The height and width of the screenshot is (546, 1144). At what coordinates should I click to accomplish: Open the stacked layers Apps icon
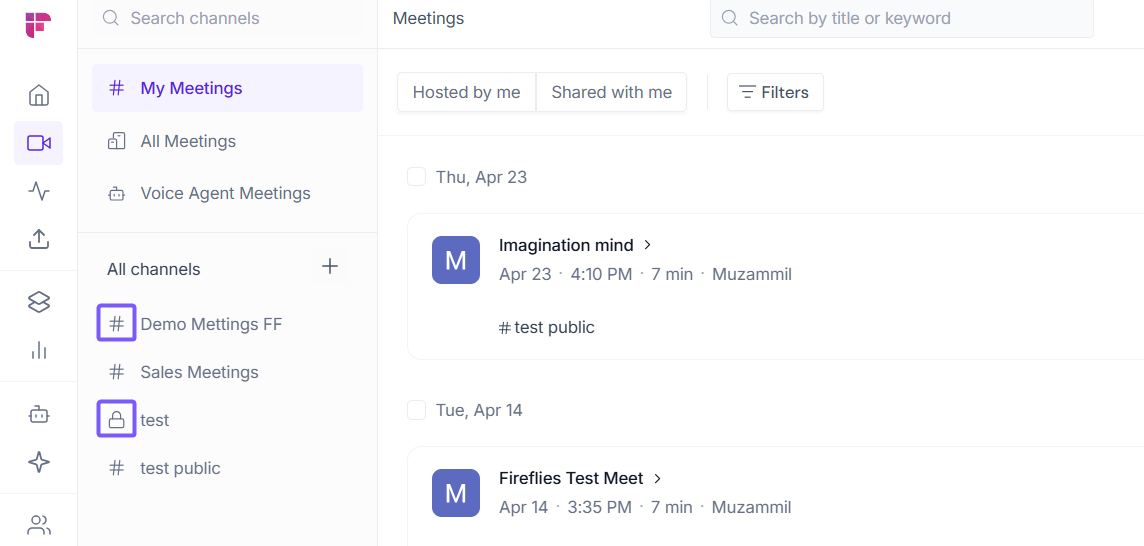pyautogui.click(x=39, y=302)
